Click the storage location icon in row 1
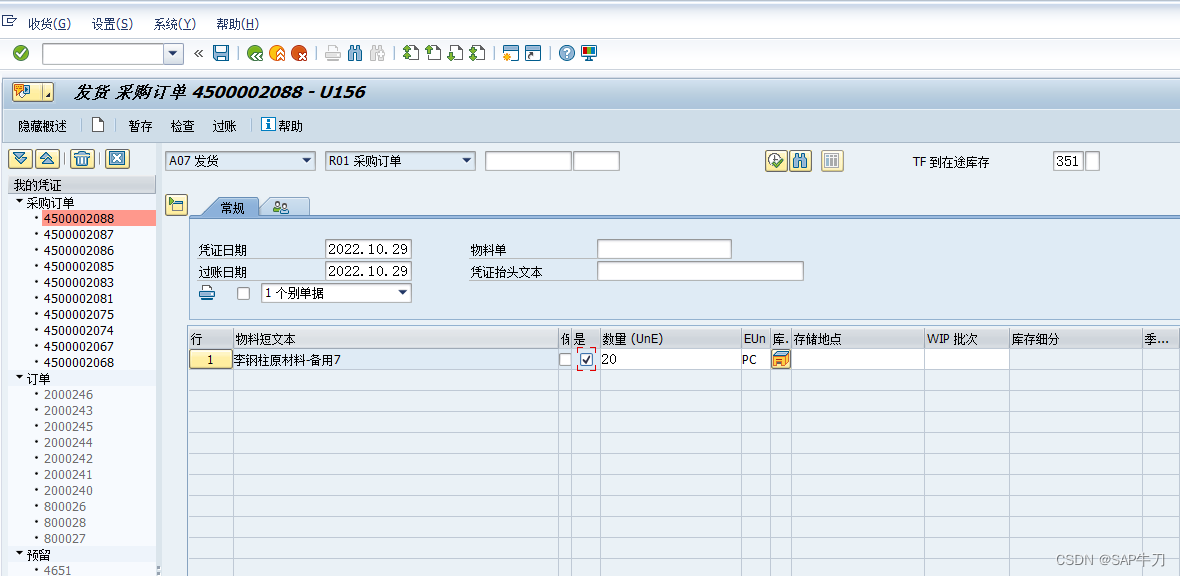The height and width of the screenshot is (576, 1180). pyautogui.click(x=780, y=360)
